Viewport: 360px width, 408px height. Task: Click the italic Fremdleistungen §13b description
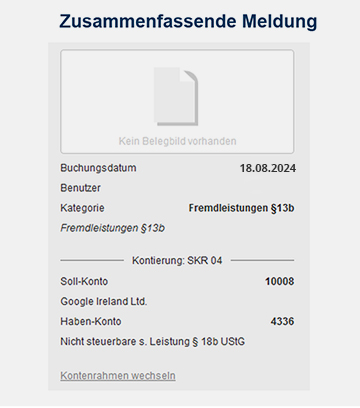pos(113,228)
